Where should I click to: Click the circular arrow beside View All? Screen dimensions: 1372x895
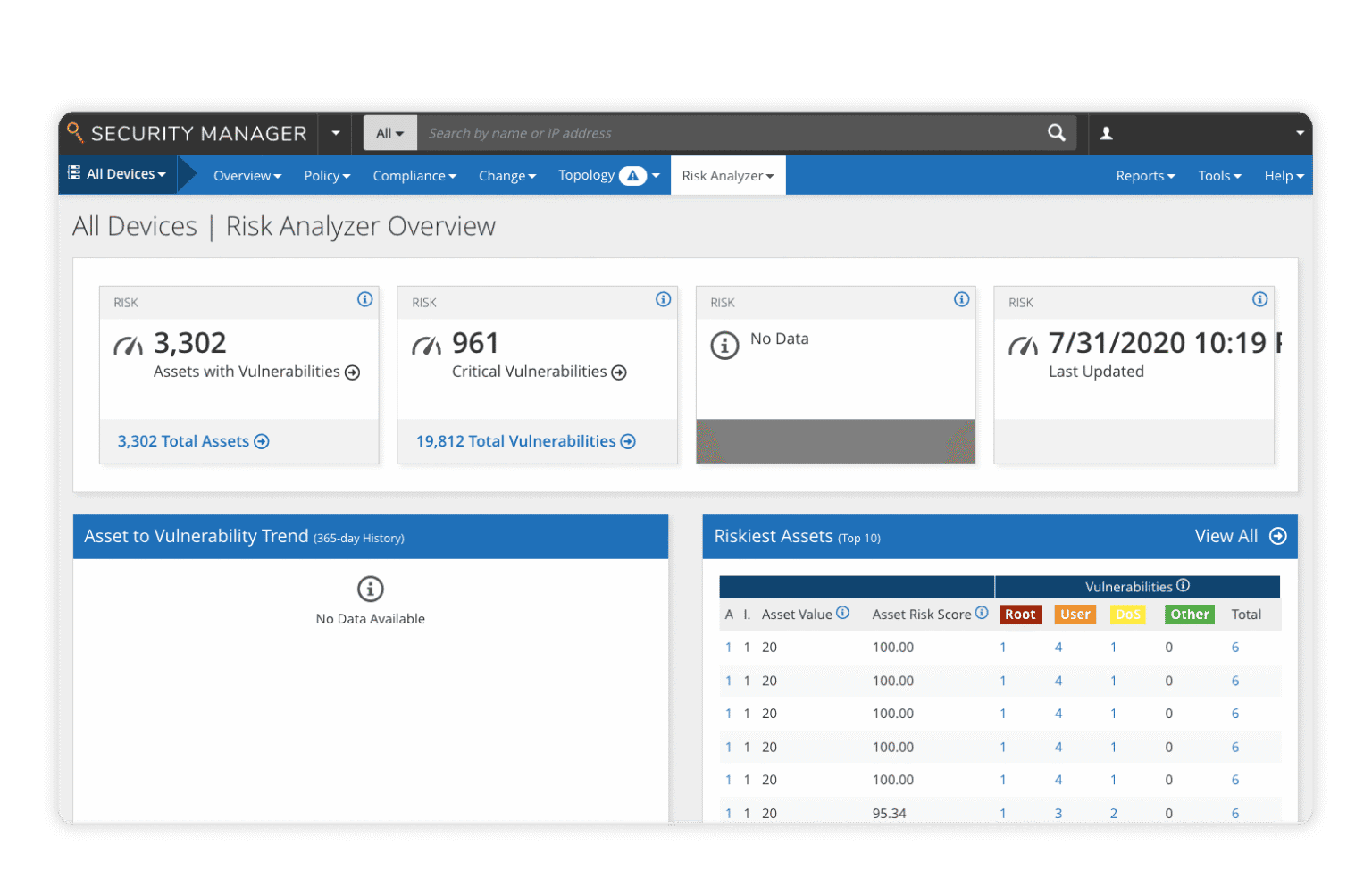[1276, 536]
